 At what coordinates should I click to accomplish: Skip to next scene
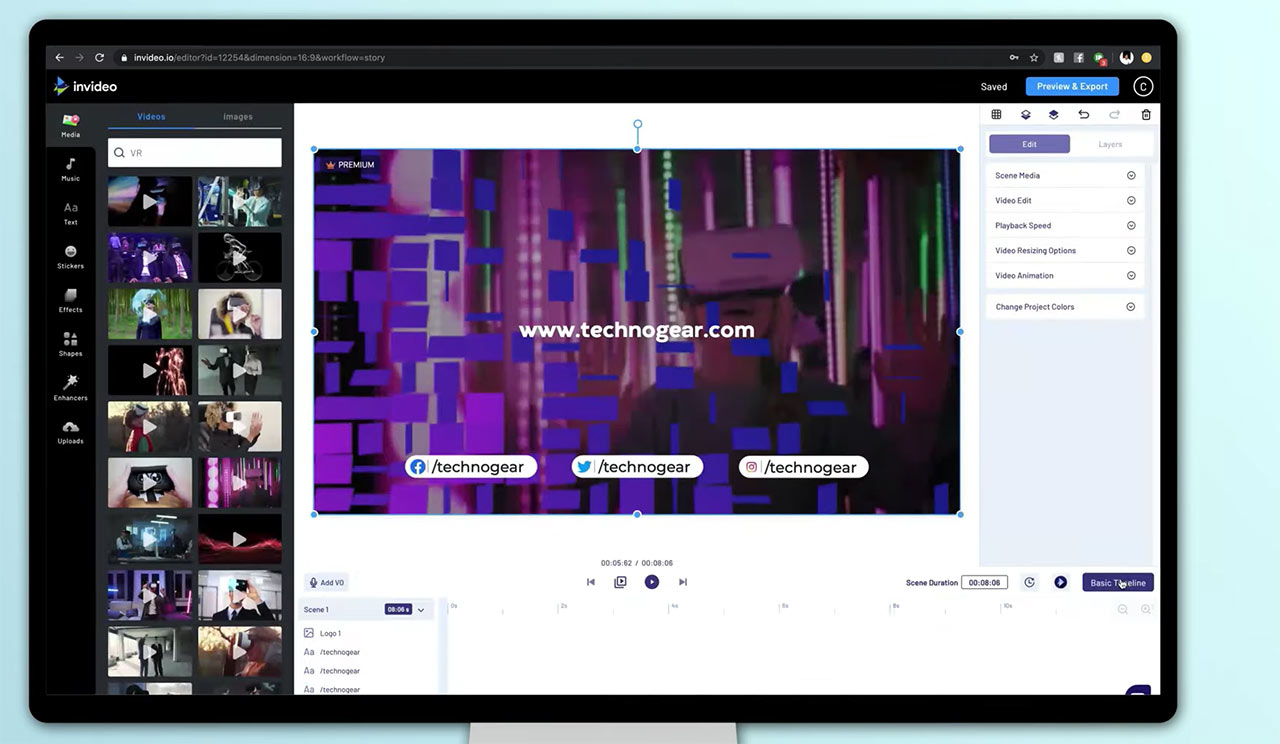(x=683, y=582)
